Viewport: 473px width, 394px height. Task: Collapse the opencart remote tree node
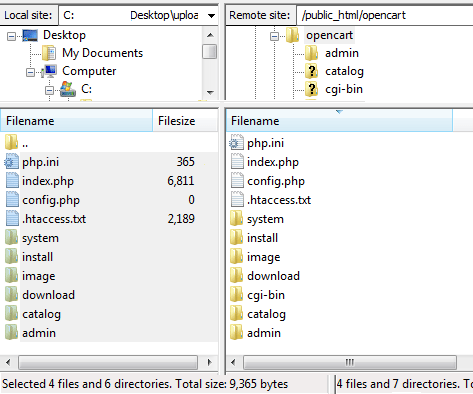274,36
